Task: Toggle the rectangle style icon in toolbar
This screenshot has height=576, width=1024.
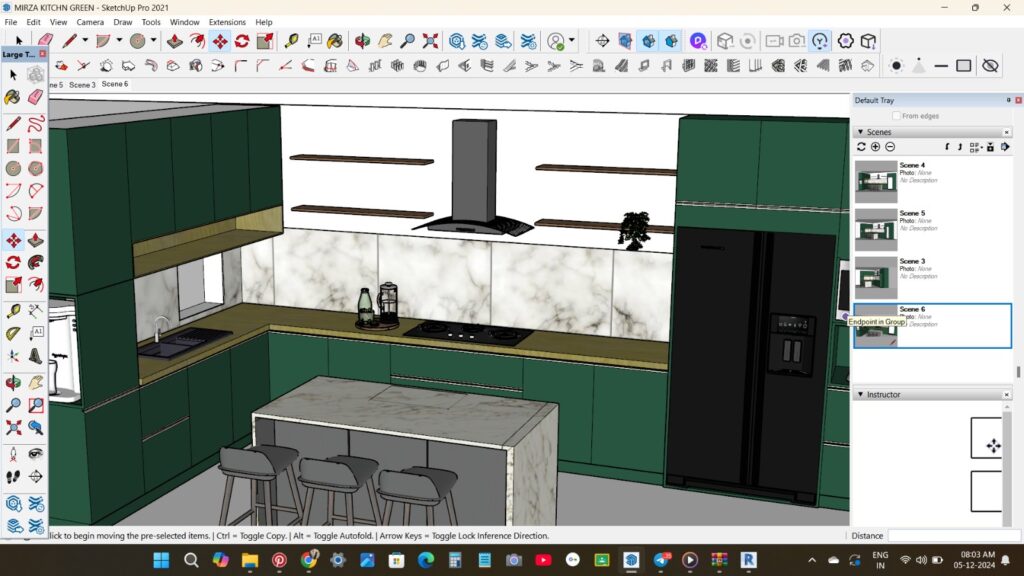Action: point(963,65)
